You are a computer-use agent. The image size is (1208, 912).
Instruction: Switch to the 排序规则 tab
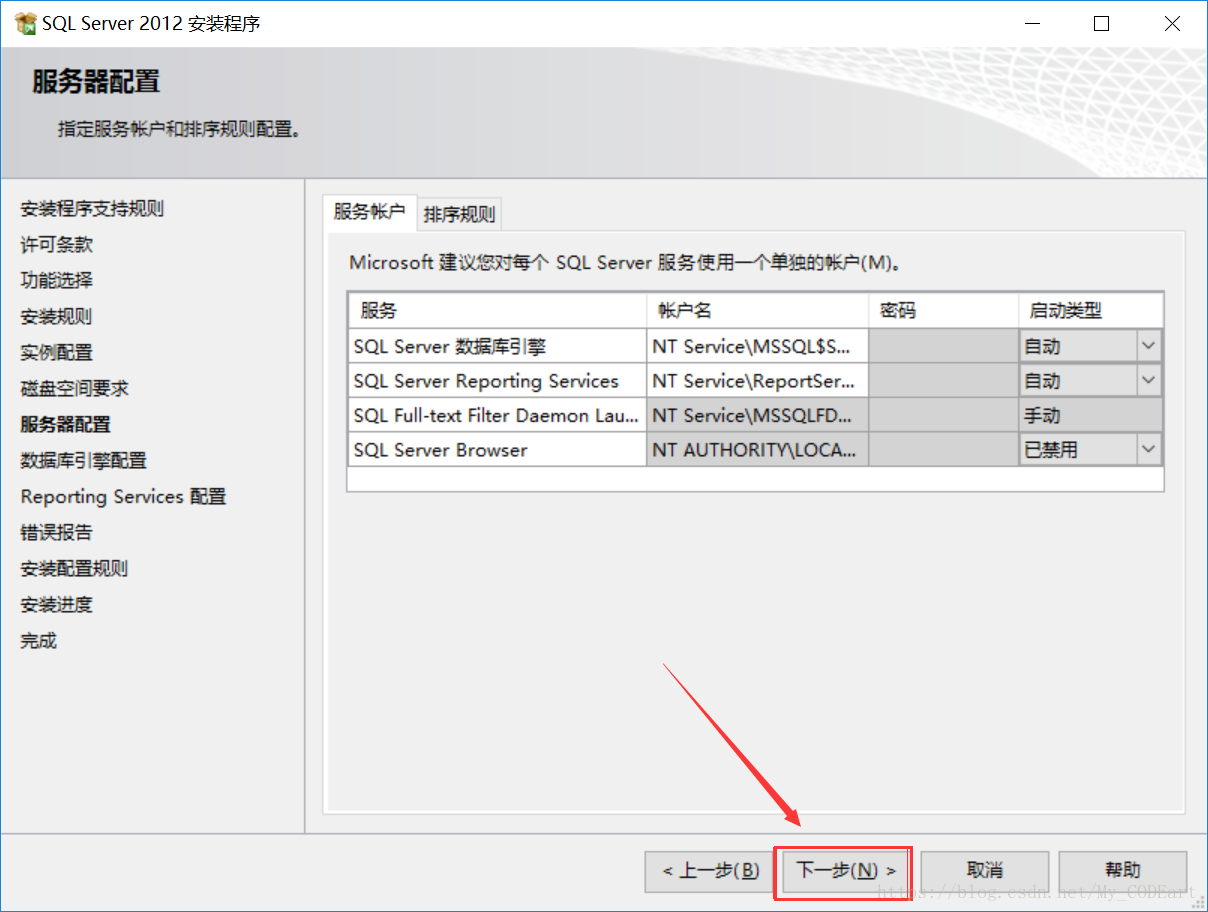click(x=459, y=214)
